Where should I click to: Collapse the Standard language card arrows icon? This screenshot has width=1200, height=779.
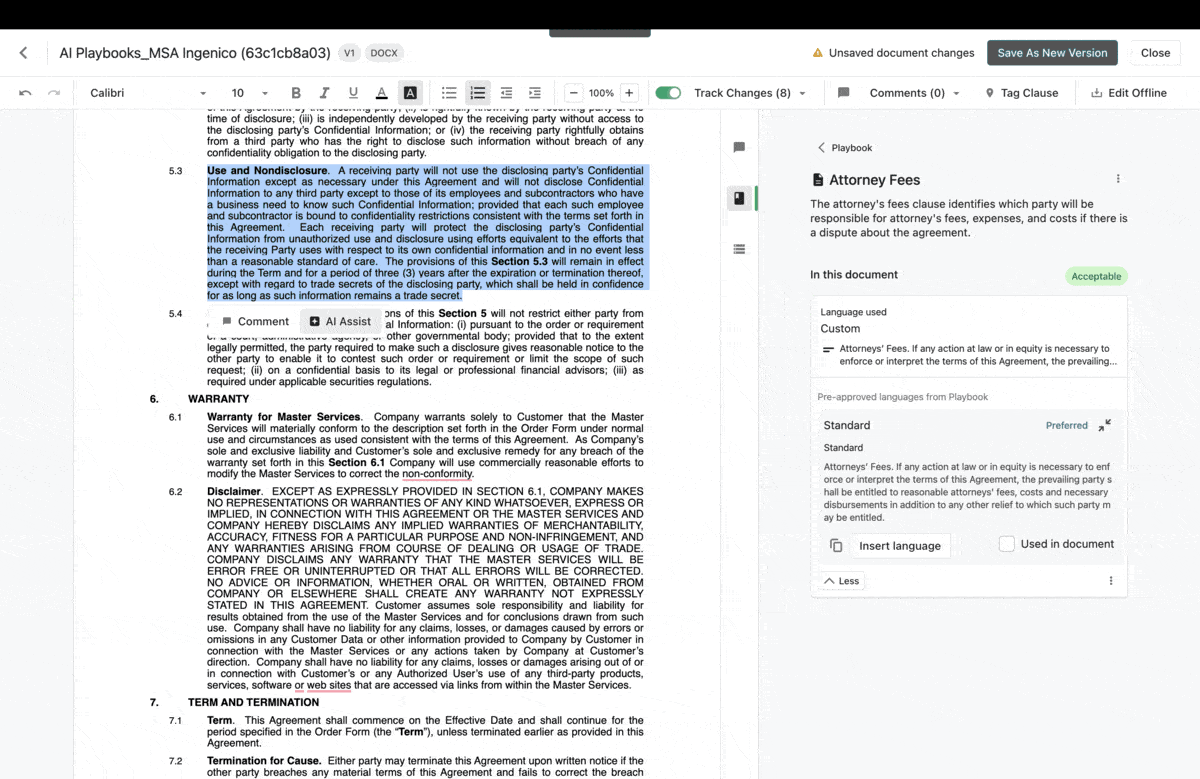pos(1104,425)
